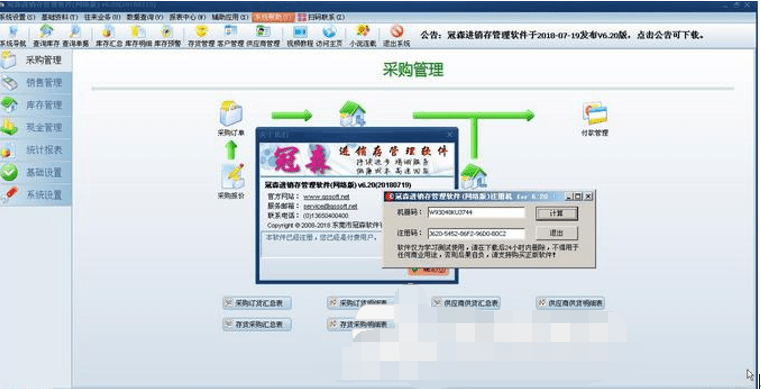Open the 报表中心 menu
Screen dimensions: 761x389
click(x=187, y=17)
